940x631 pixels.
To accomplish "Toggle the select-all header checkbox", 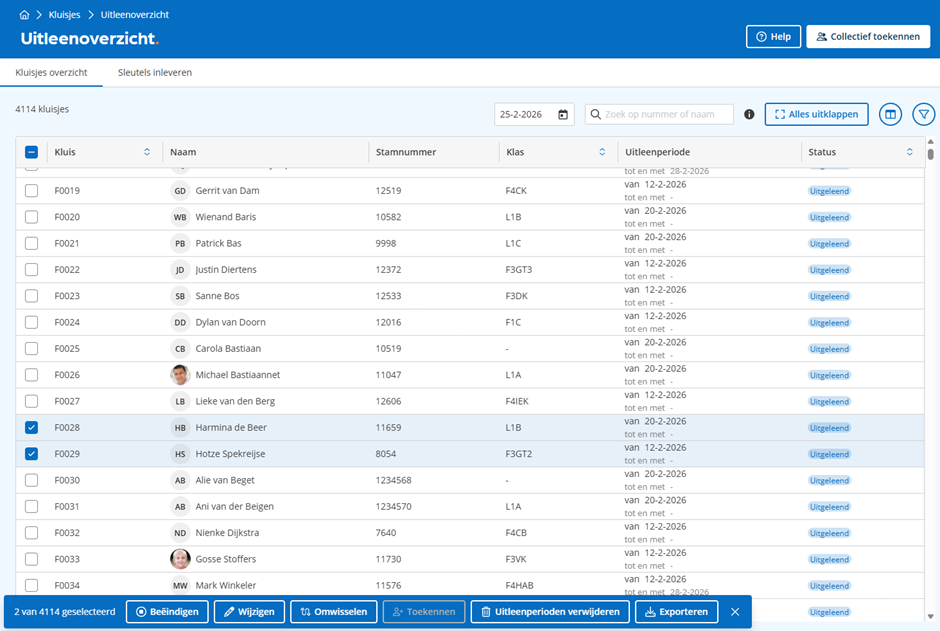I will (31, 152).
